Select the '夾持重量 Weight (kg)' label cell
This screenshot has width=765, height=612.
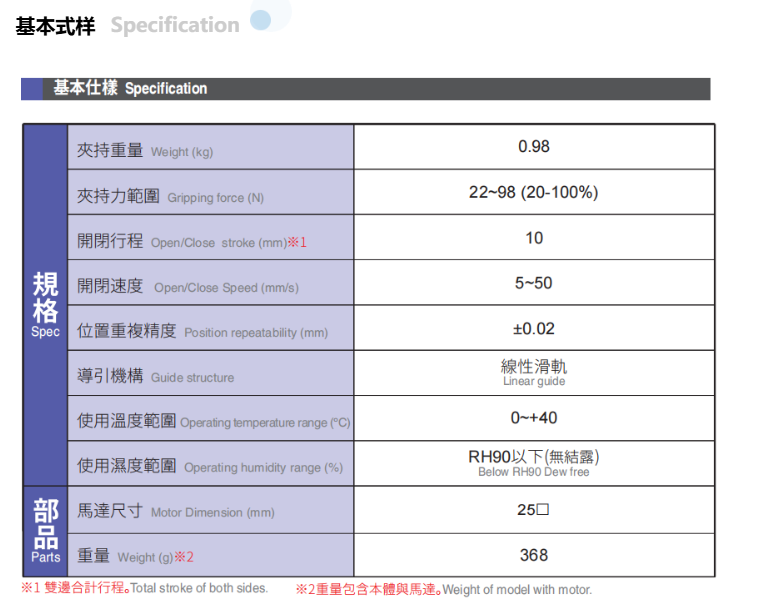click(x=210, y=147)
